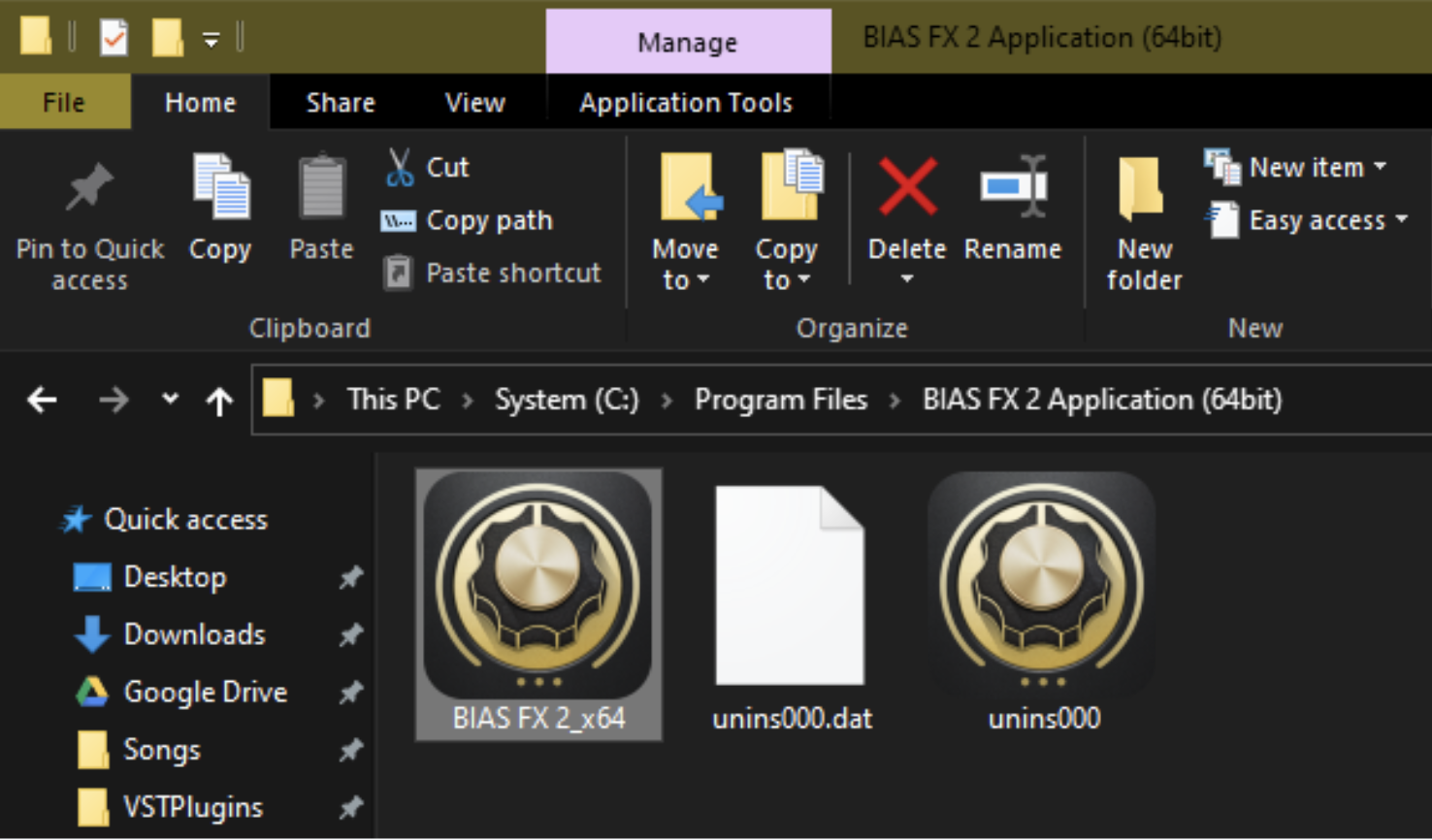
Task: Expand chevron before This PC in path
Action: (x=318, y=400)
